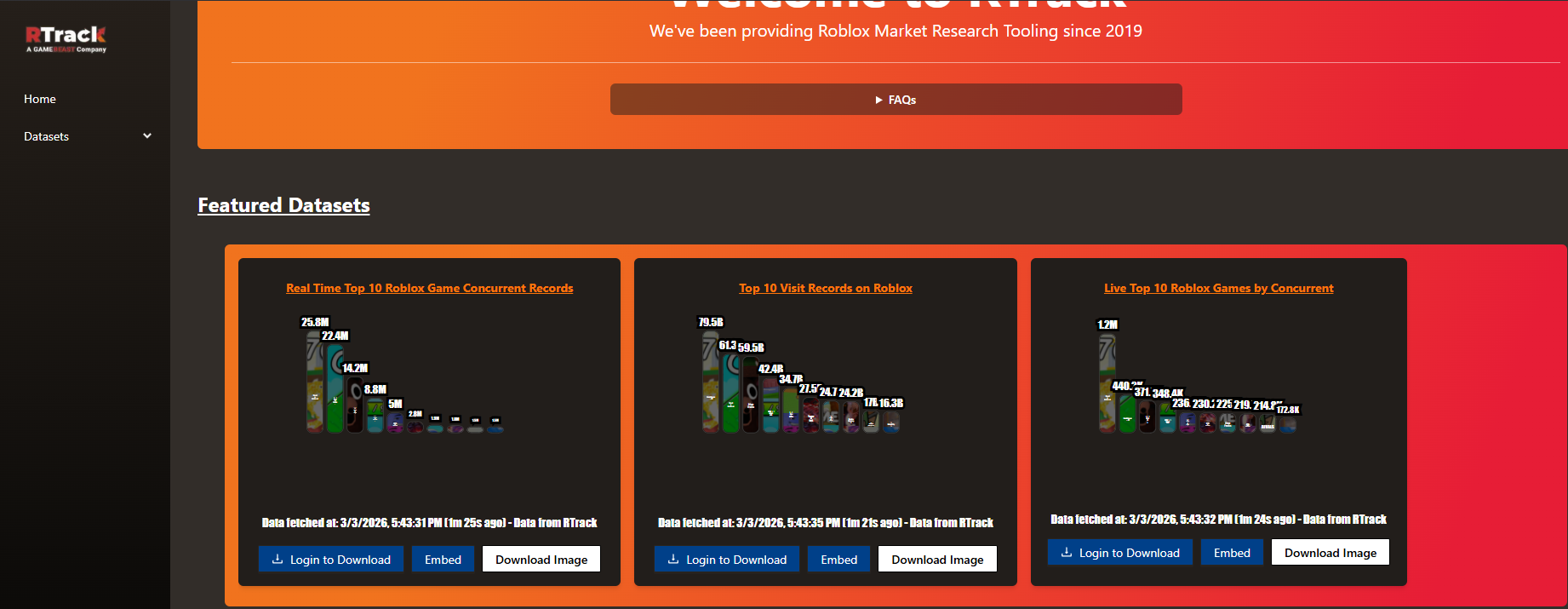Click Download Image under Concurrent Records card
This screenshot has height=609, width=1568.
(541, 560)
